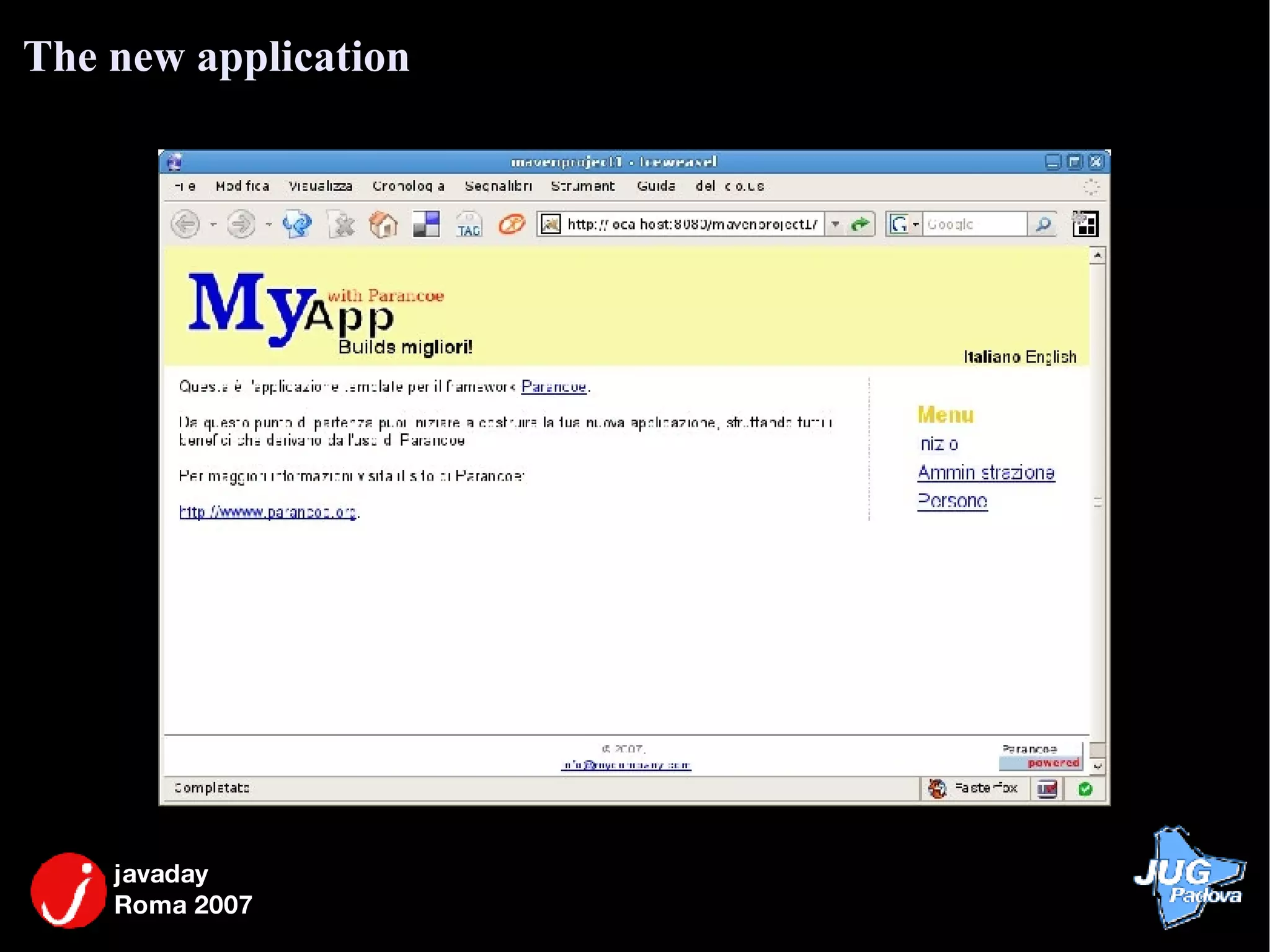Click the green checkmark status icon
Screen dimensions: 1270x952
(1085, 789)
